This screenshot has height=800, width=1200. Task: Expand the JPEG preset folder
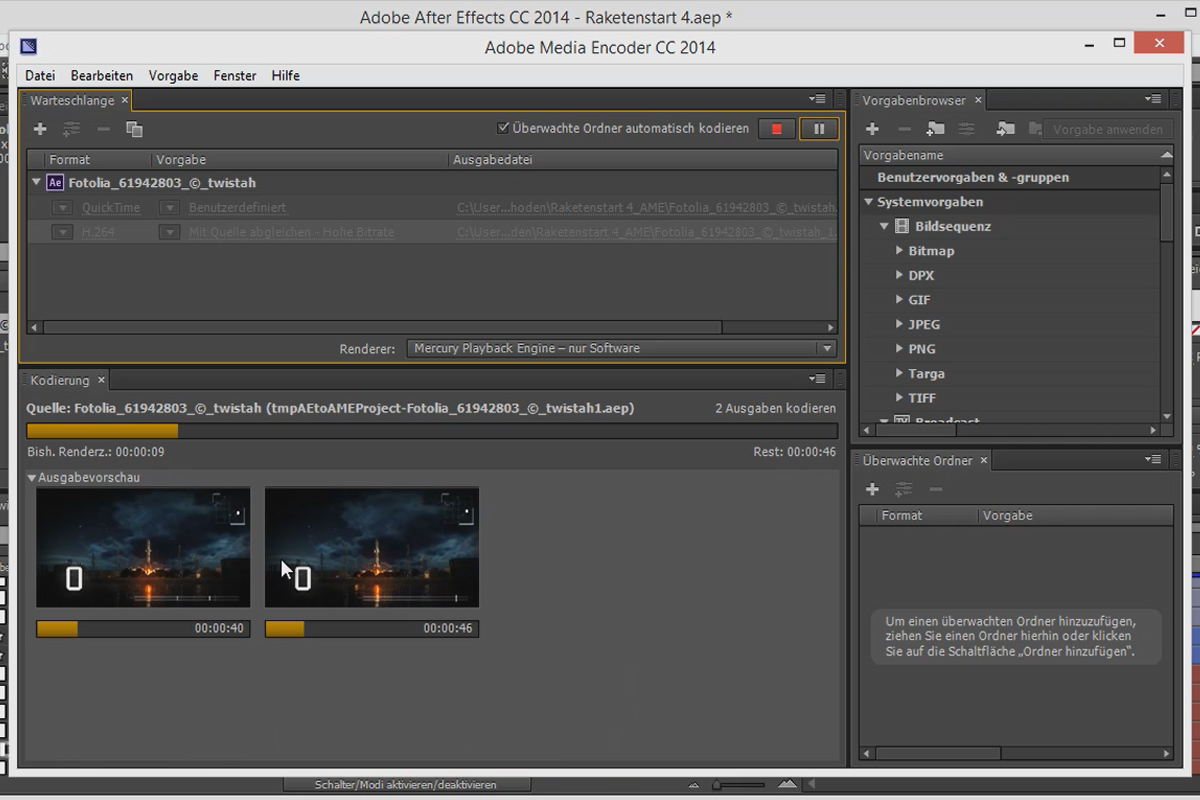900,324
